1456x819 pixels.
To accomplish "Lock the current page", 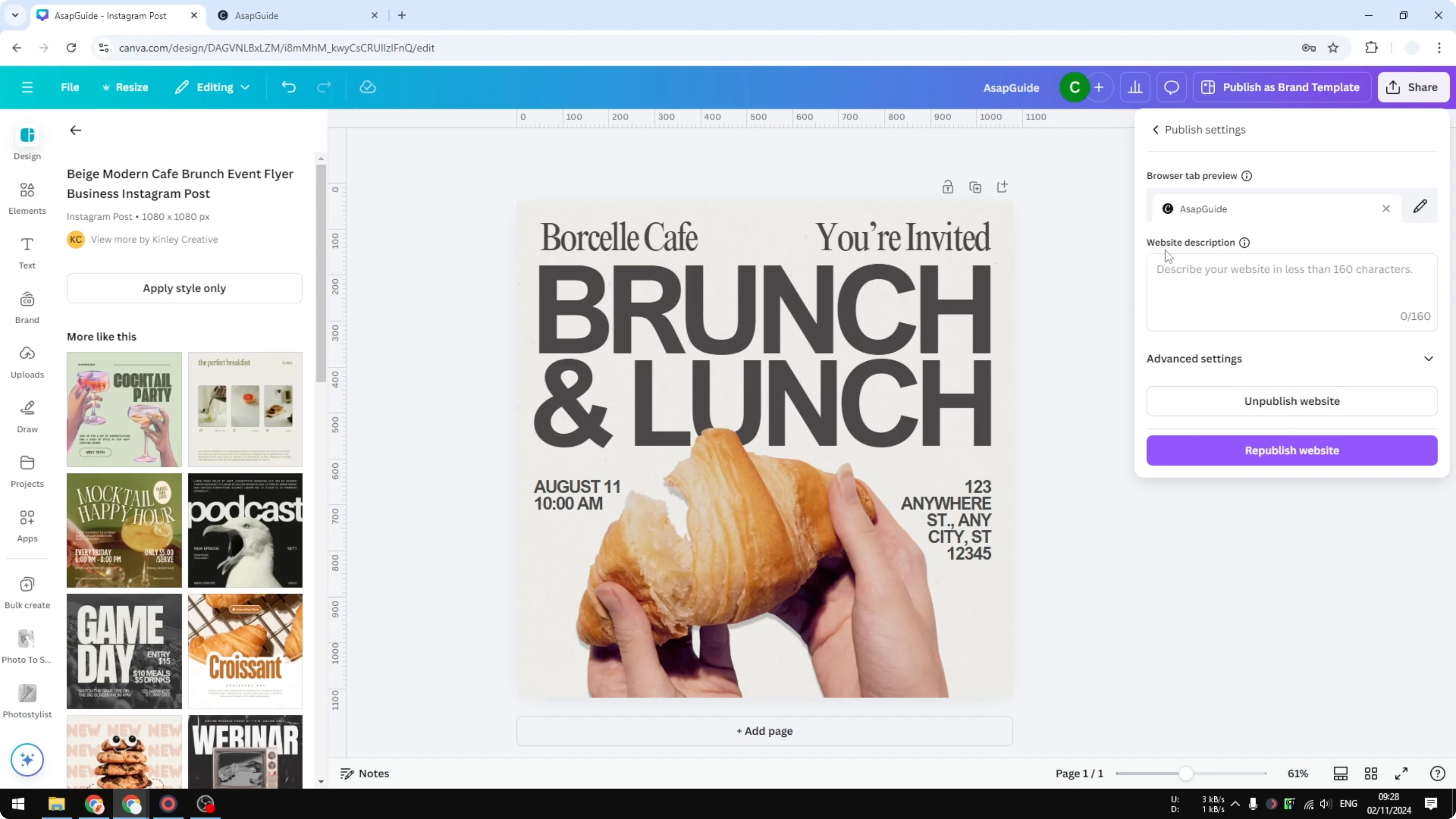I will pyautogui.click(x=948, y=186).
